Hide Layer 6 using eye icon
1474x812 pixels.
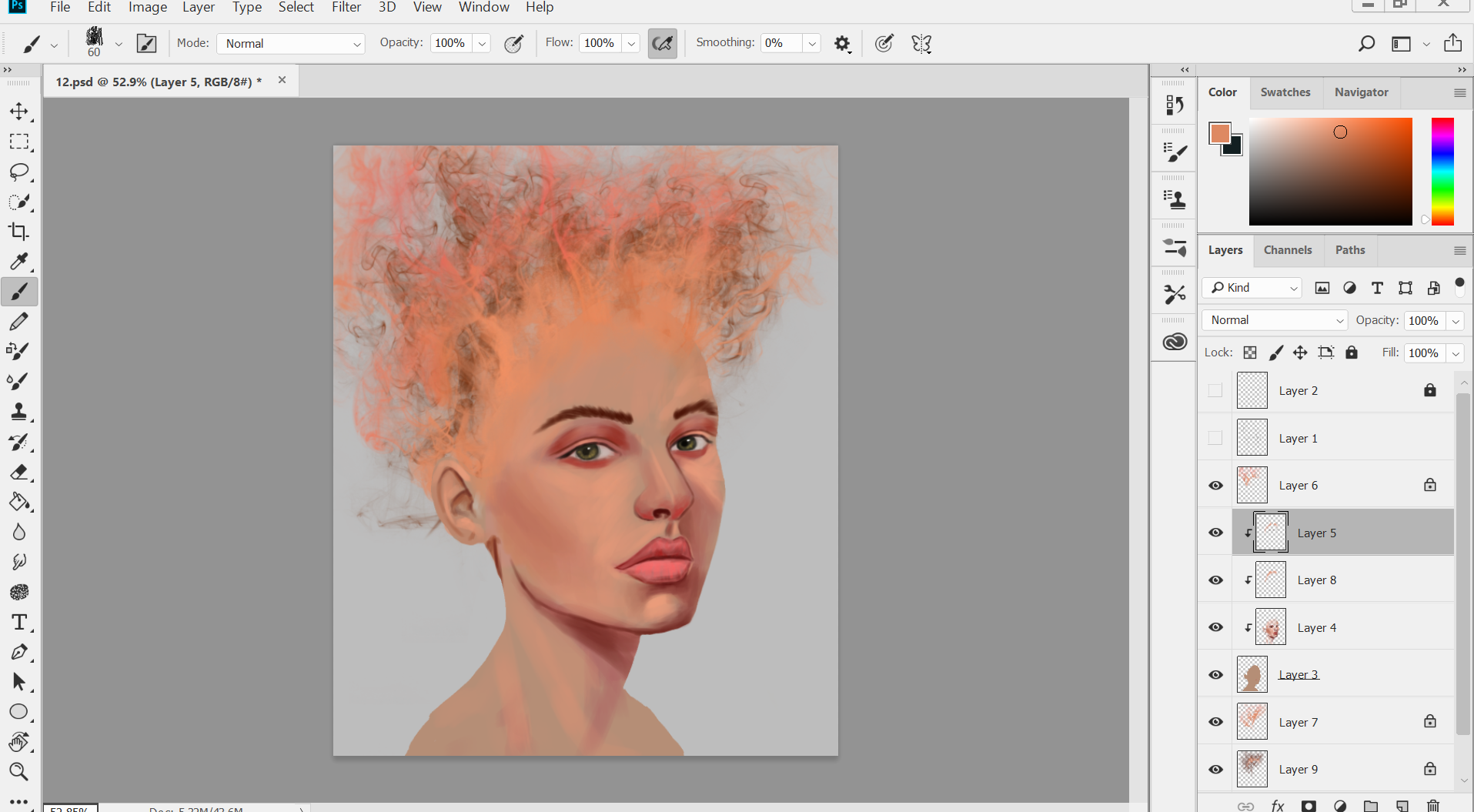(1215, 486)
